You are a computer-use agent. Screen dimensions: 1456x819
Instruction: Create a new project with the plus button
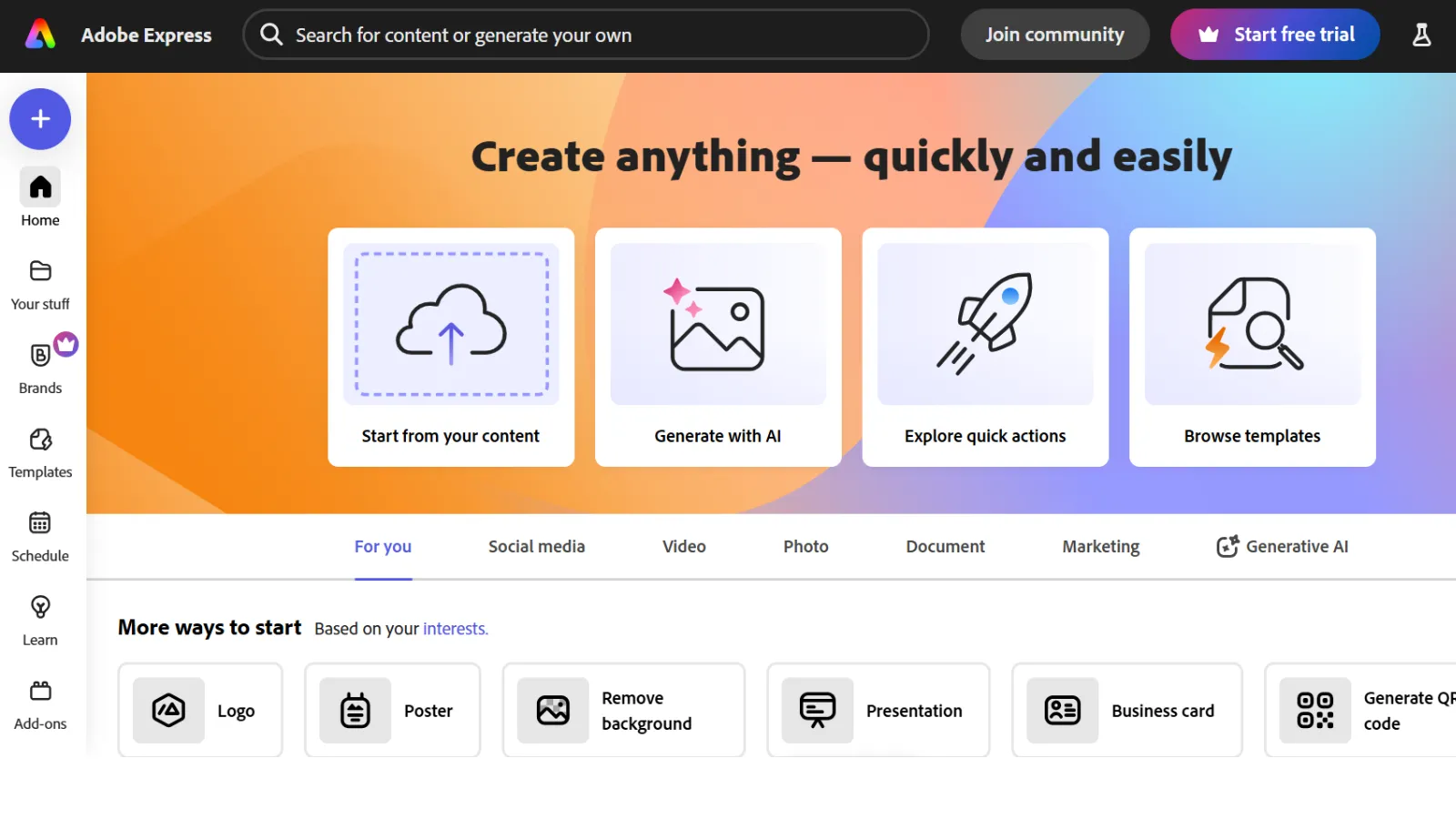[39, 119]
